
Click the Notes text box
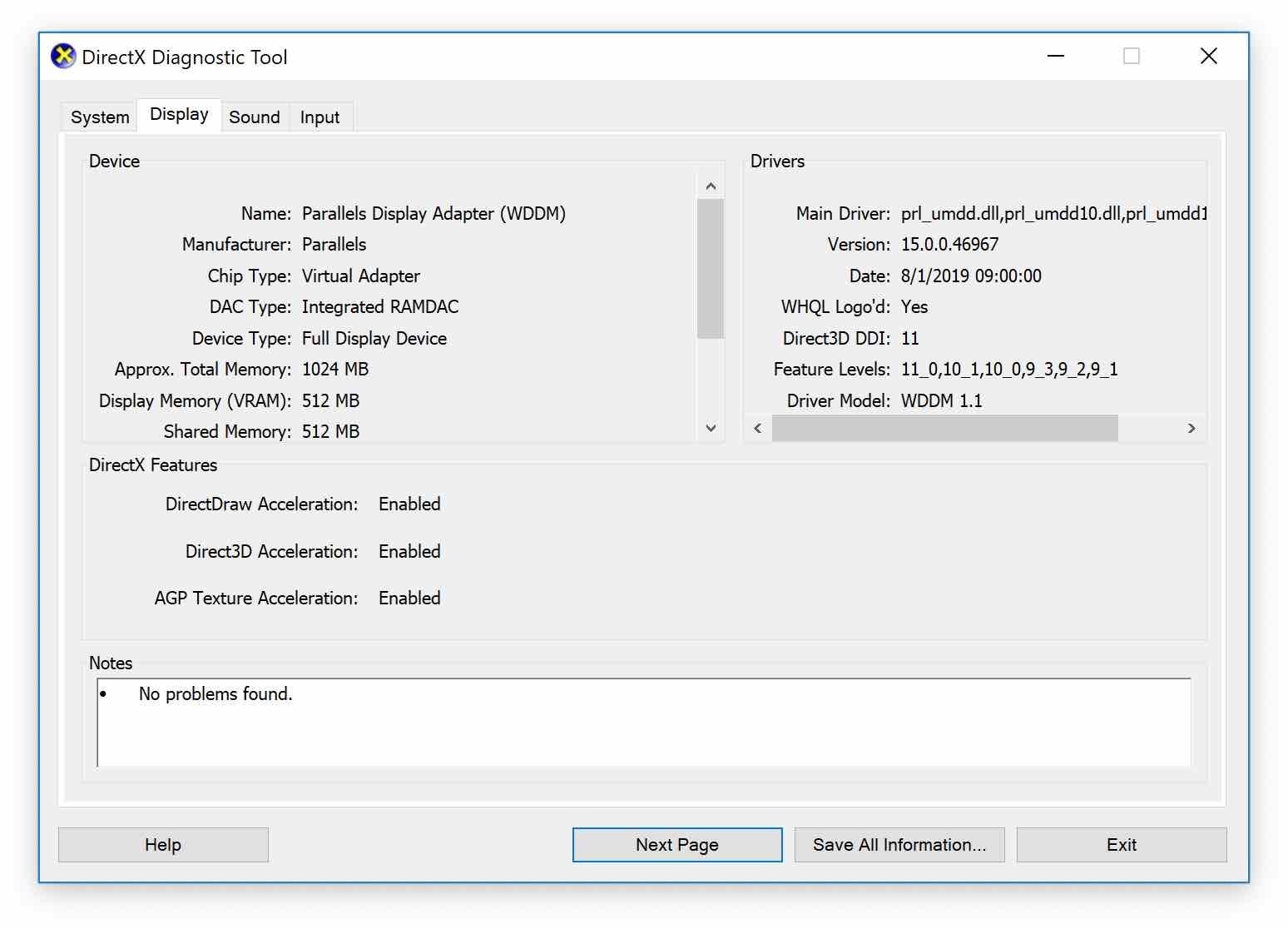644,723
